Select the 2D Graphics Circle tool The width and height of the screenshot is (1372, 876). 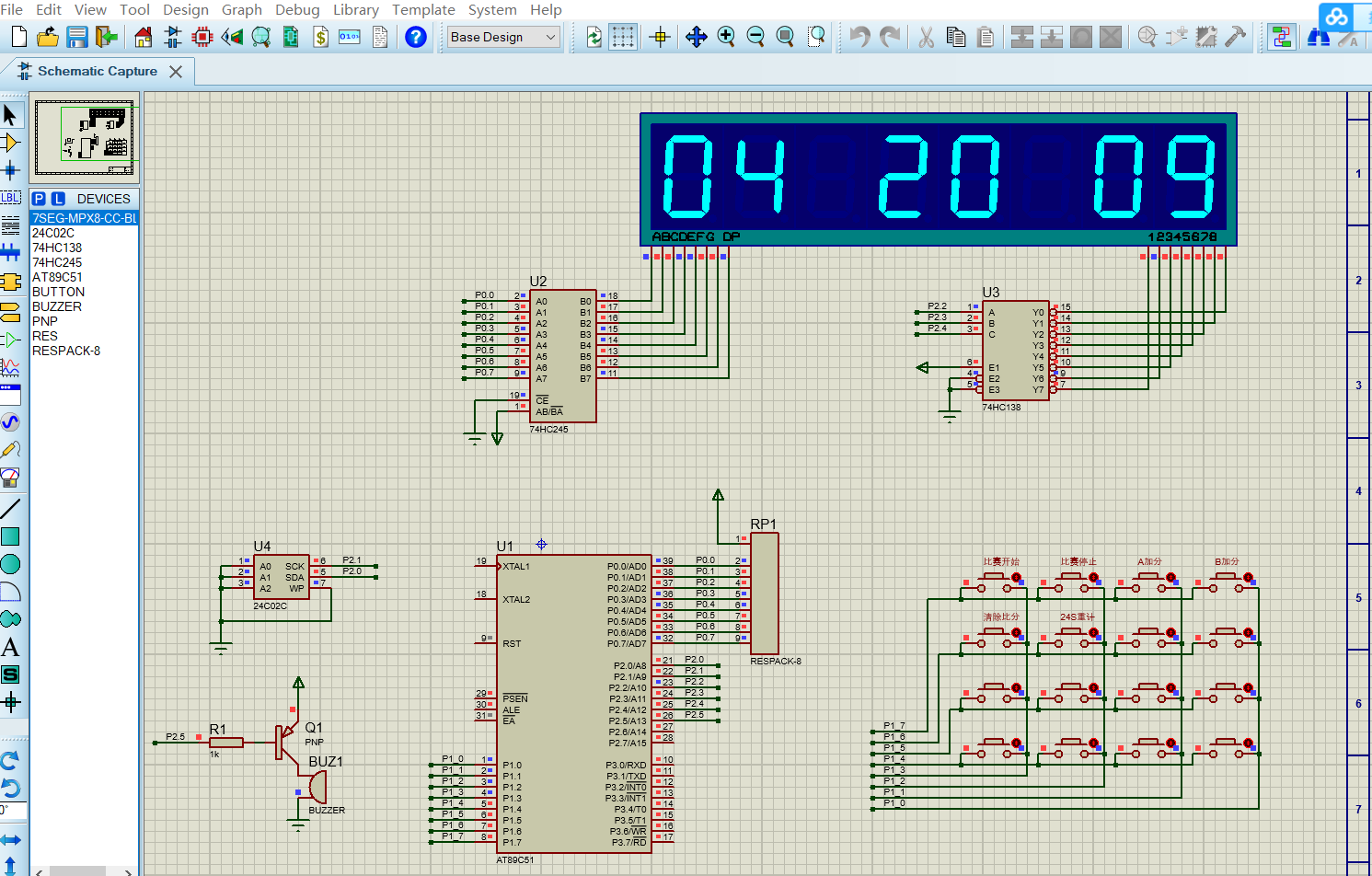tap(10, 564)
